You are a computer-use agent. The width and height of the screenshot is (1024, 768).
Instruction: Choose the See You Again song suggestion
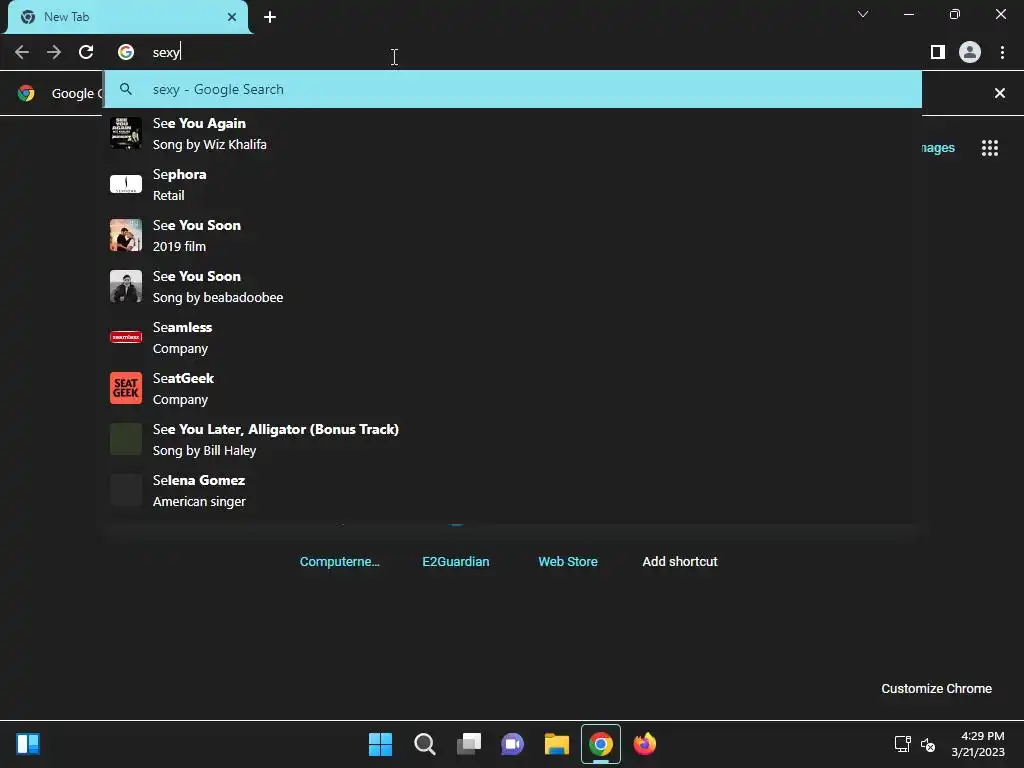[x=513, y=133]
